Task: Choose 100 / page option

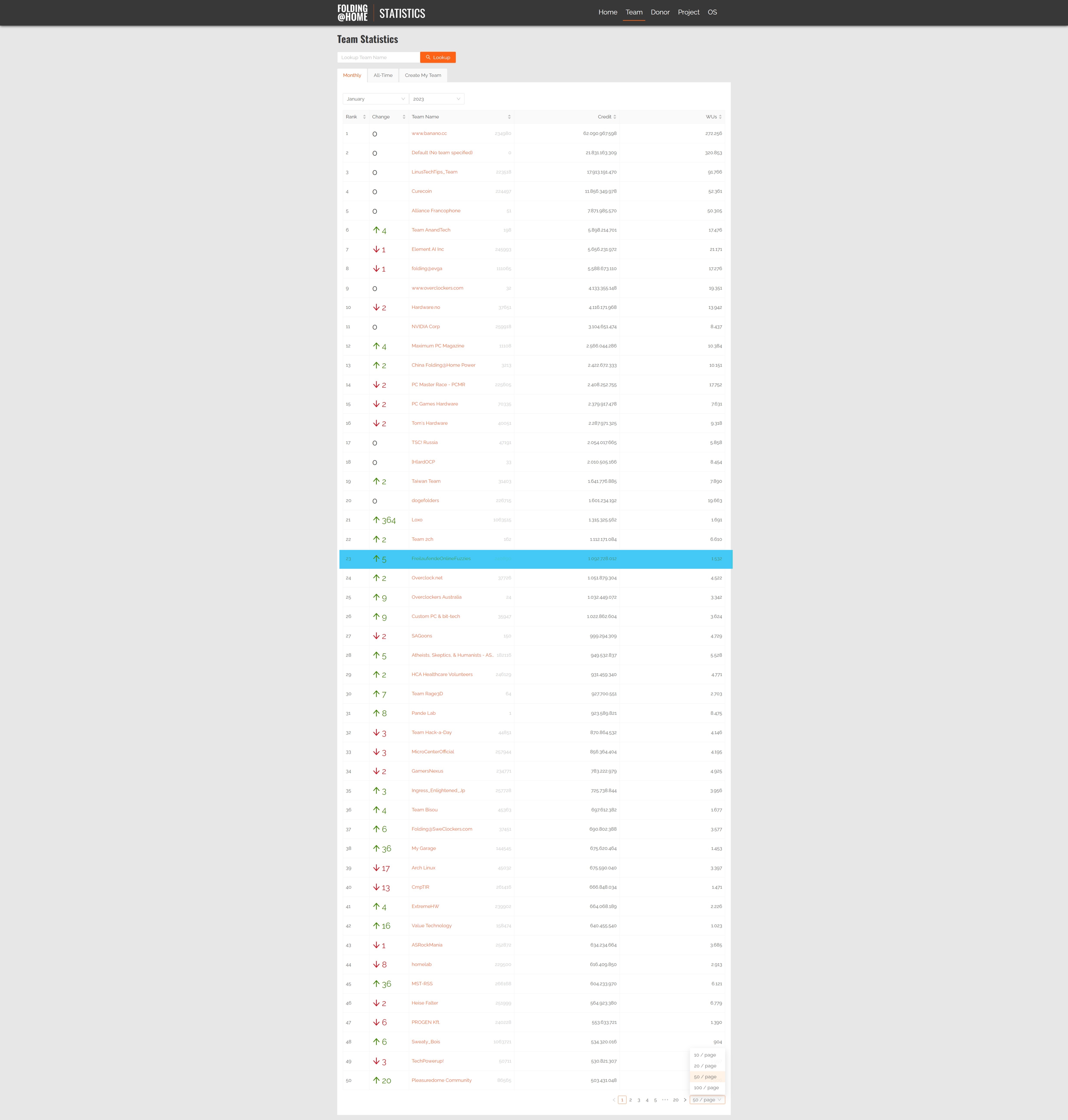Action: click(x=707, y=1087)
